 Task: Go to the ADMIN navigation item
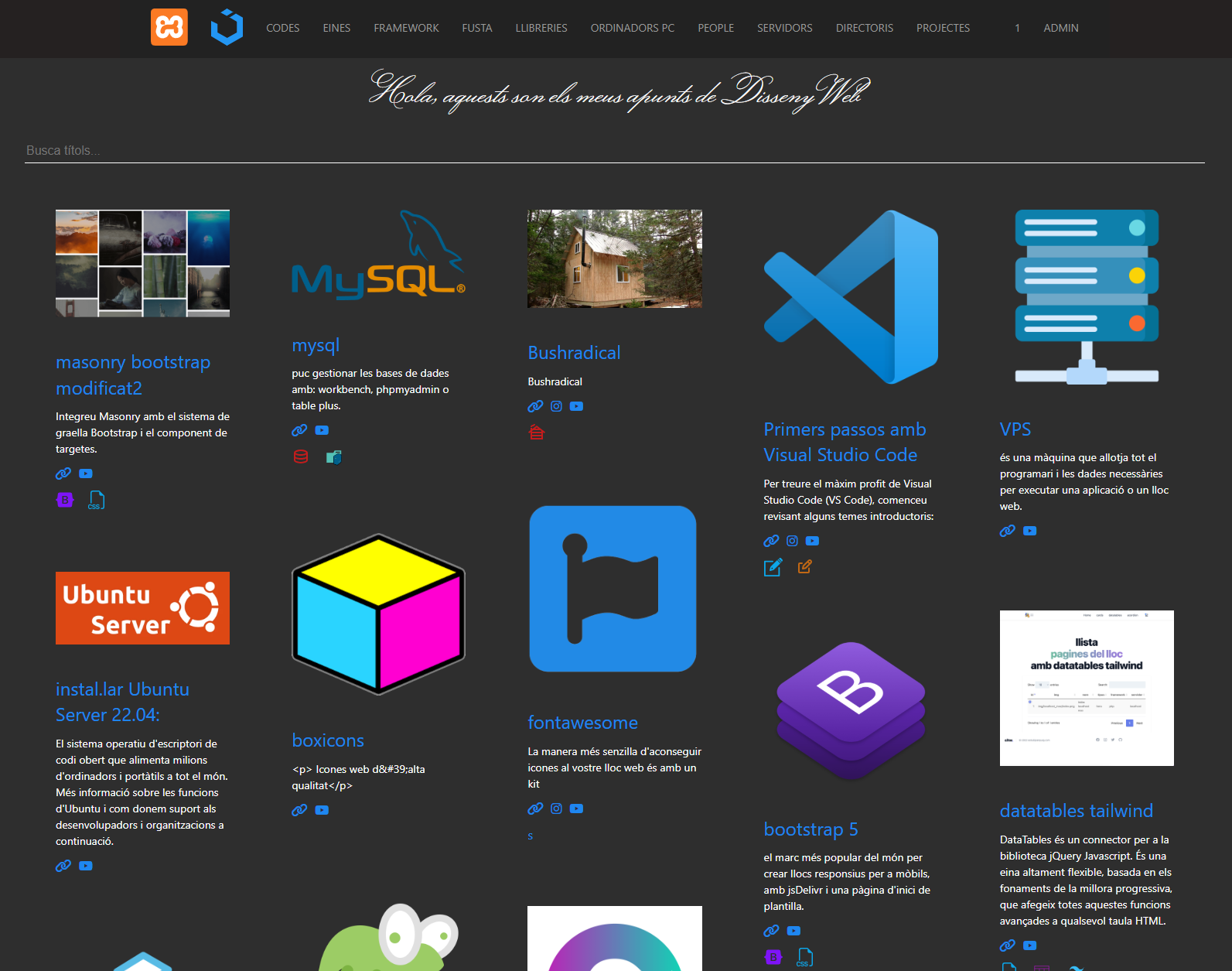pyautogui.click(x=1060, y=28)
